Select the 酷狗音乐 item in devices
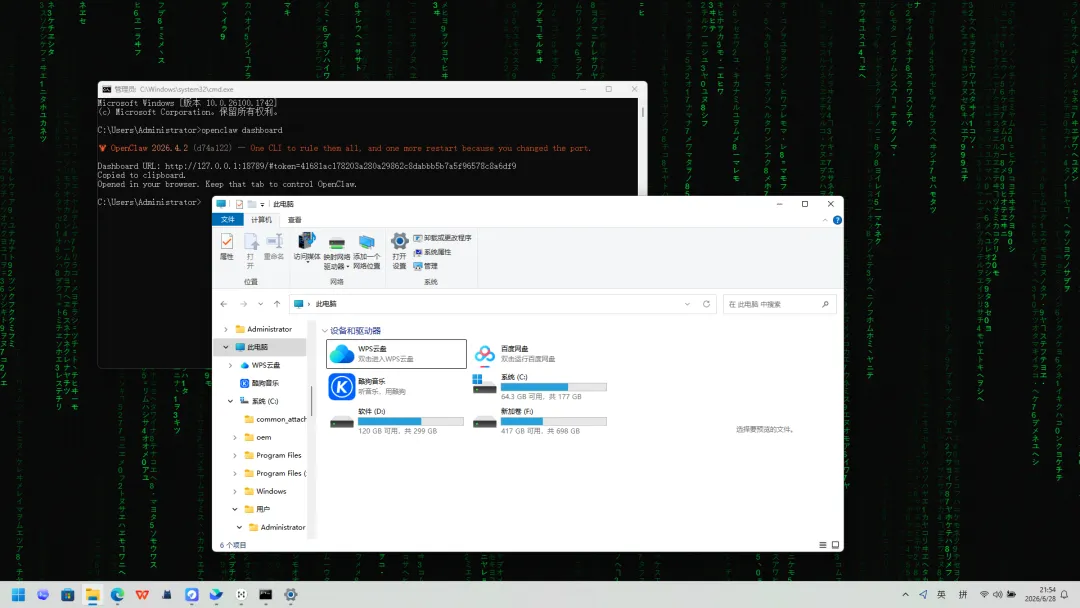The width and height of the screenshot is (1080, 608). [396, 386]
